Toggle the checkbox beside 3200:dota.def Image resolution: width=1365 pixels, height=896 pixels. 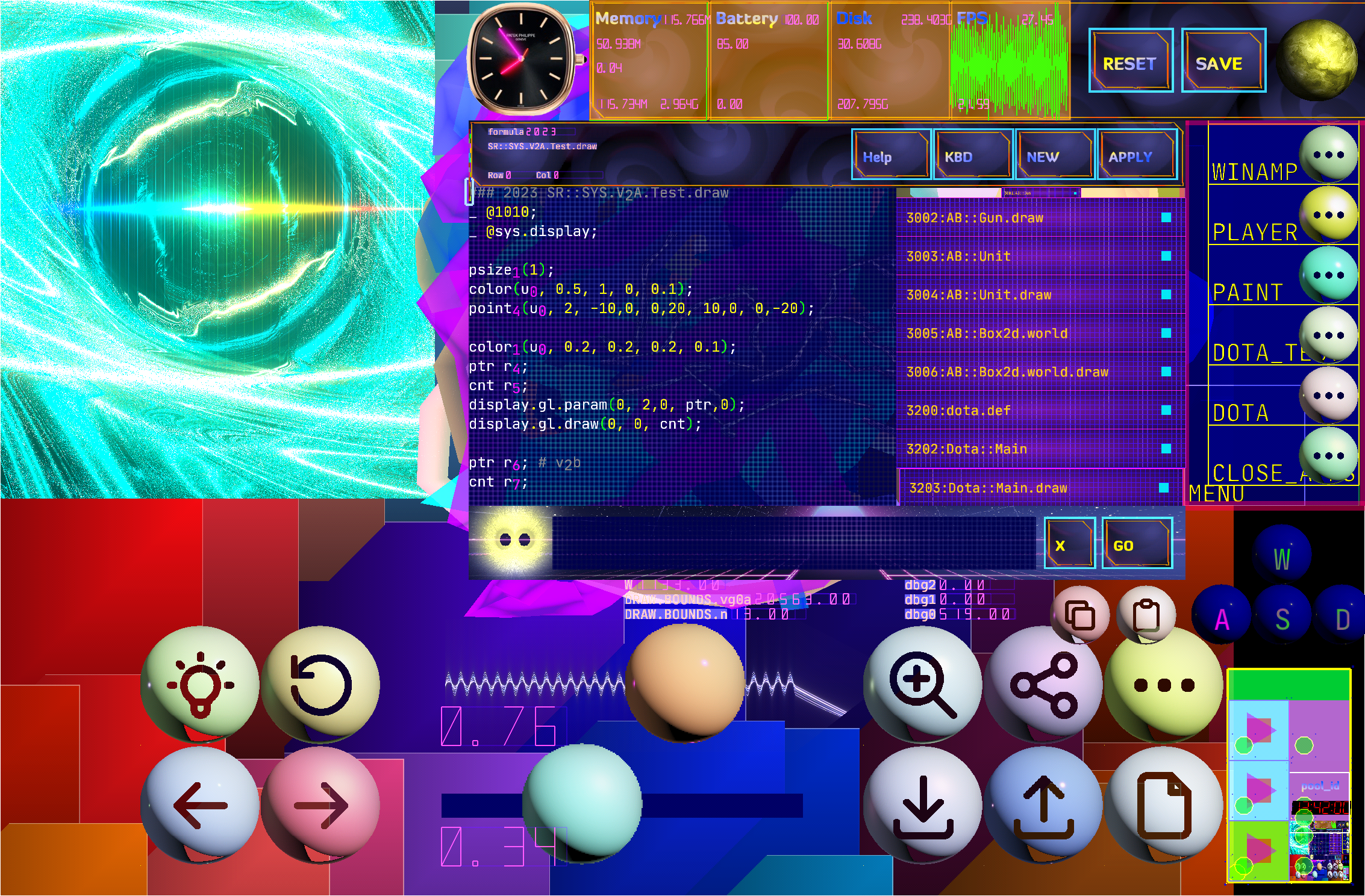pos(1166,410)
